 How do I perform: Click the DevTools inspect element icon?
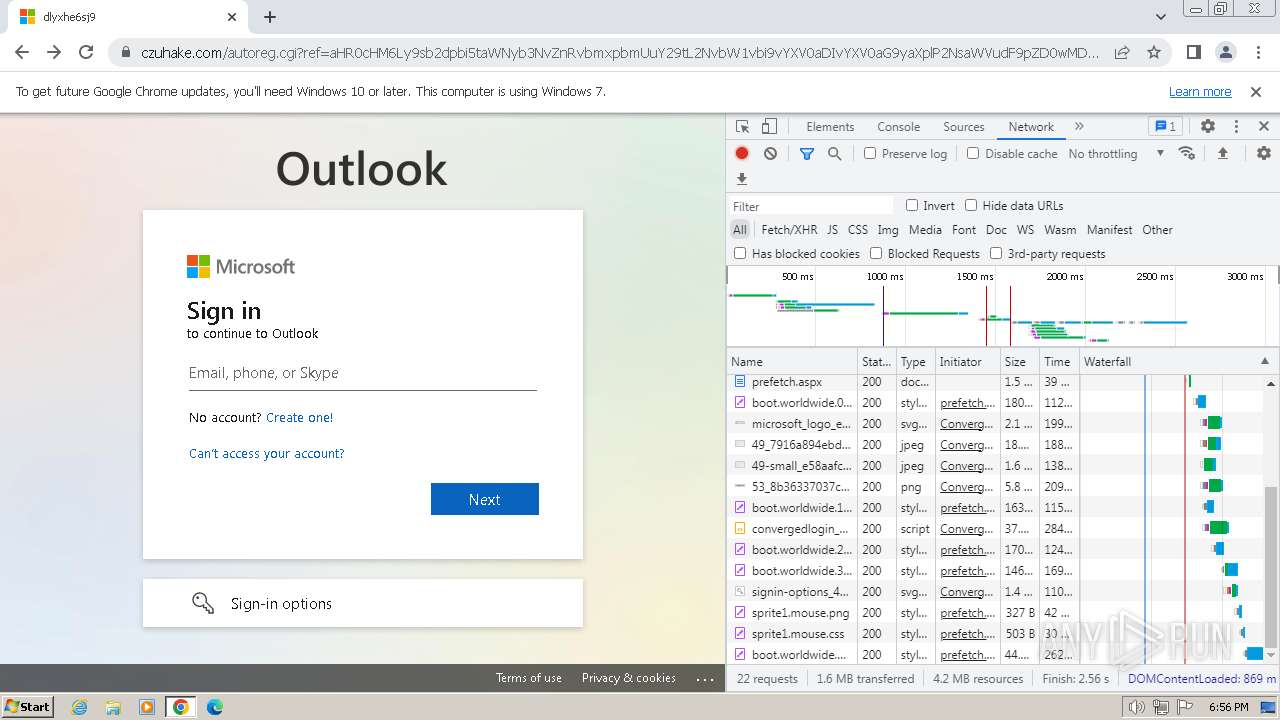(x=742, y=127)
